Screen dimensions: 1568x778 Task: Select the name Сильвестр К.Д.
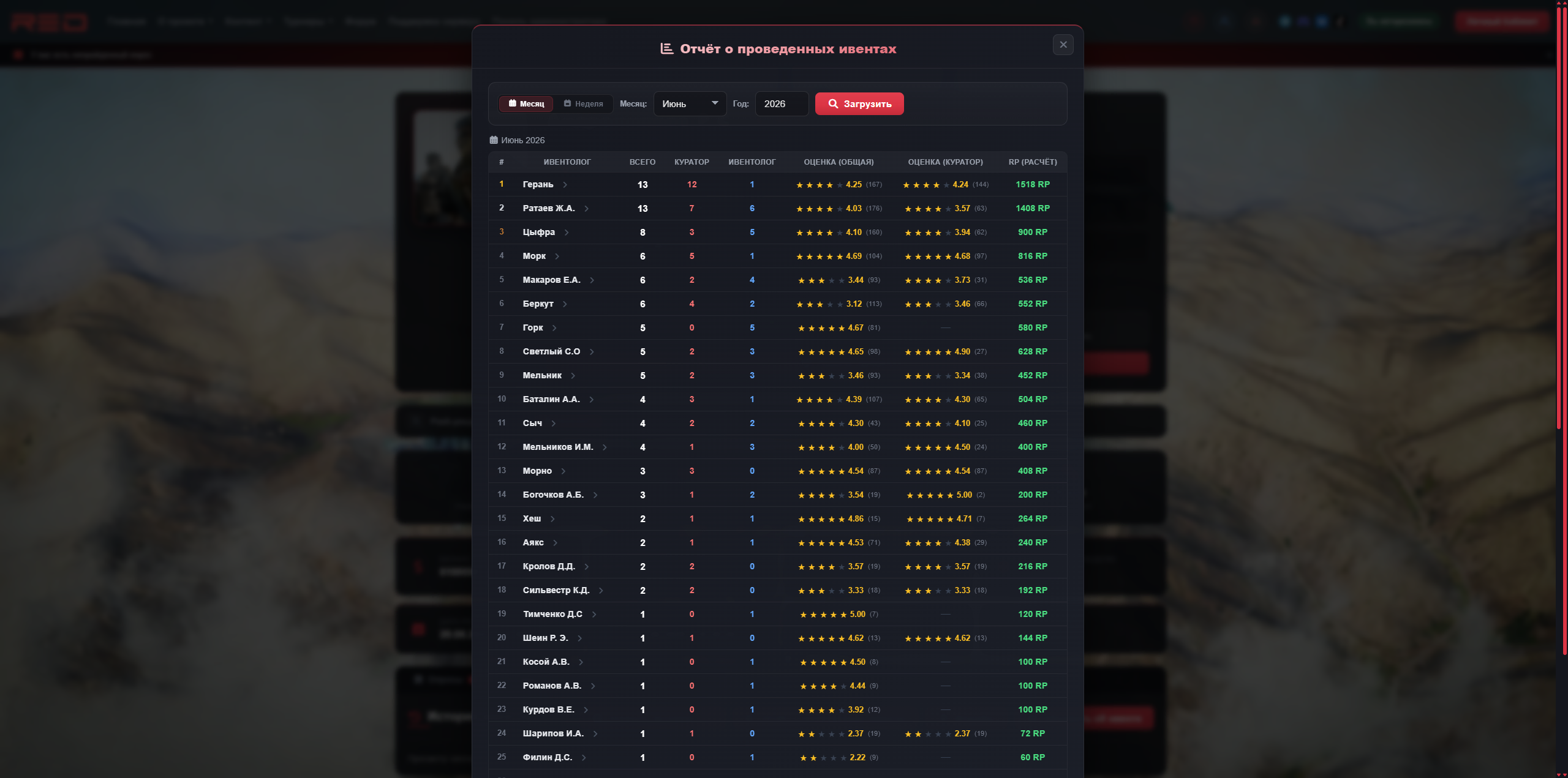coord(556,590)
